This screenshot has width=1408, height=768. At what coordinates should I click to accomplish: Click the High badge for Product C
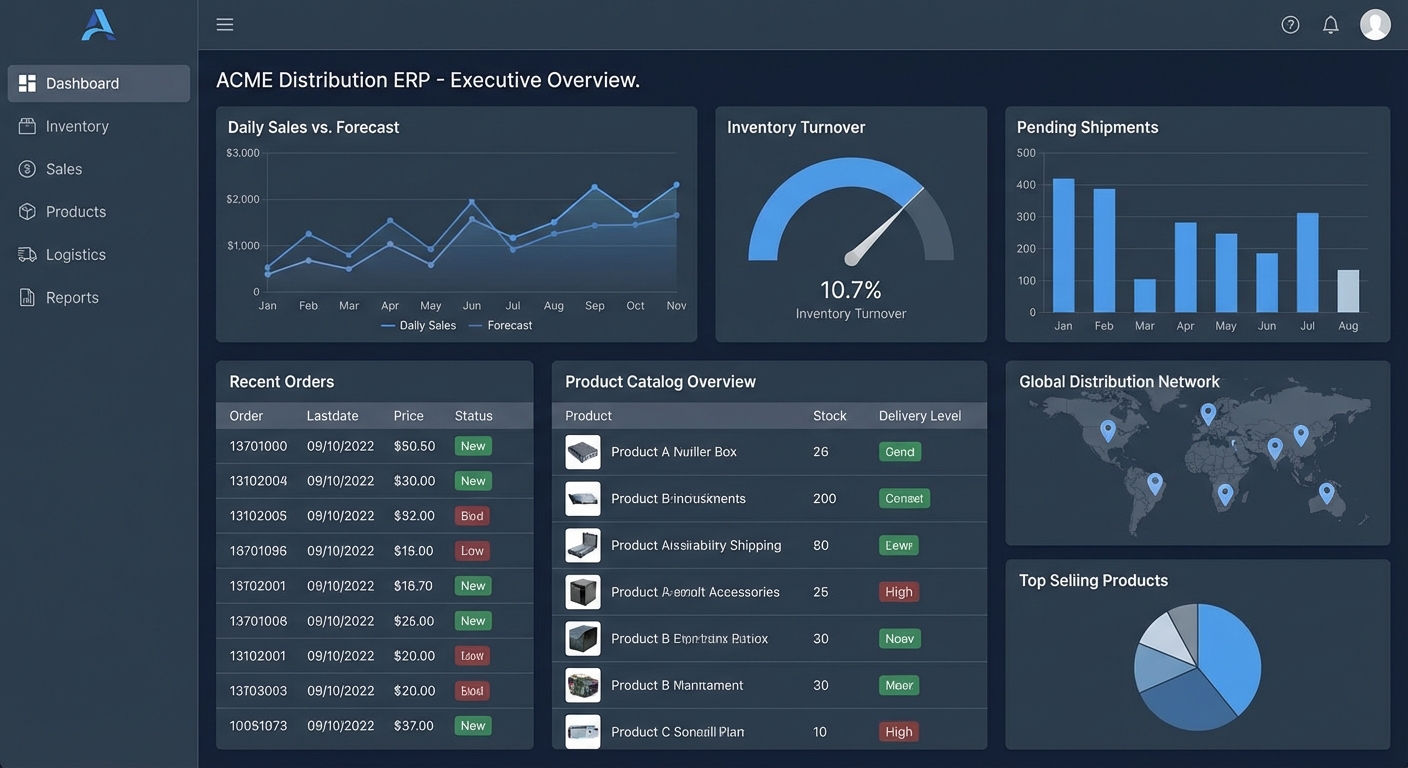pyautogui.click(x=898, y=732)
